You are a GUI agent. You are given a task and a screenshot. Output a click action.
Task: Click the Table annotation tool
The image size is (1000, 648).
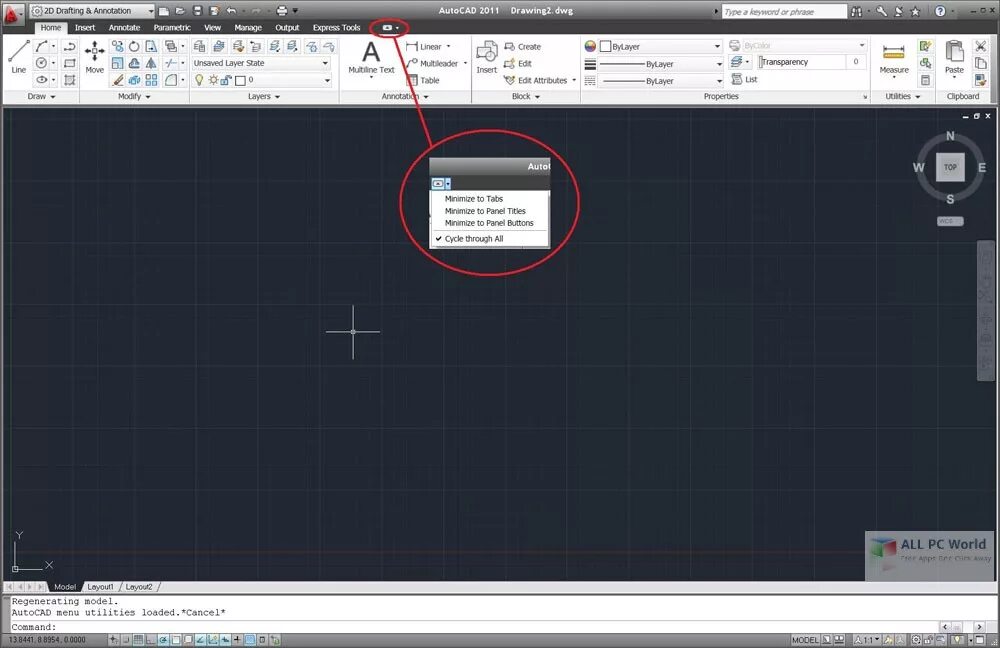pos(423,80)
